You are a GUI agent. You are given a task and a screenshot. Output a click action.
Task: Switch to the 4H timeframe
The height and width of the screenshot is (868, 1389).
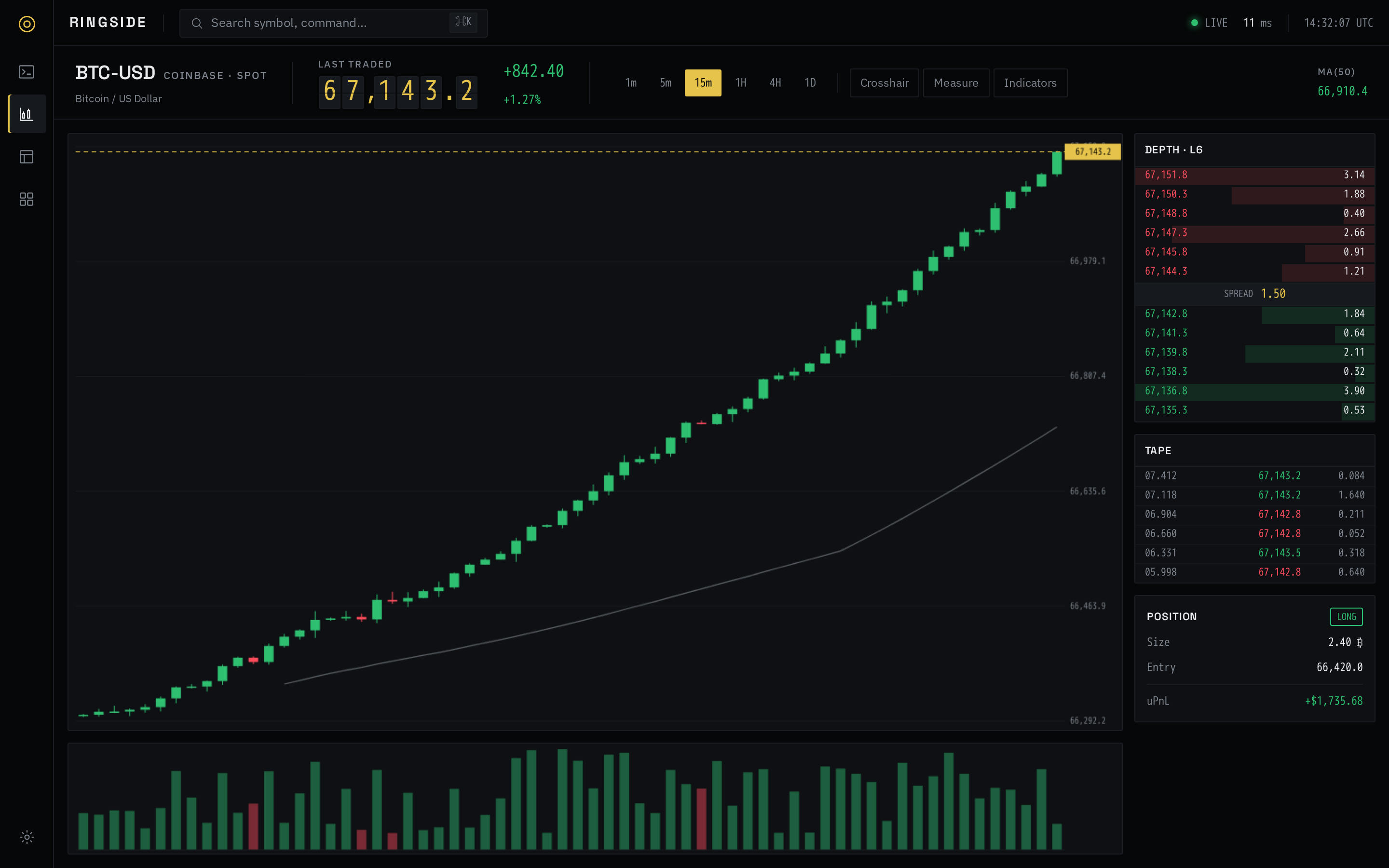pyautogui.click(x=776, y=82)
